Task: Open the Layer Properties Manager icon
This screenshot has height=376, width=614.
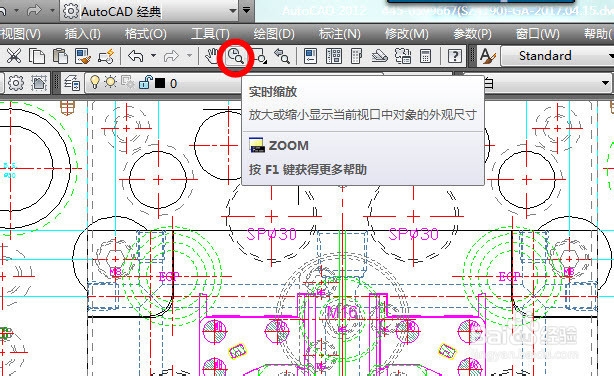Action: pos(72,83)
